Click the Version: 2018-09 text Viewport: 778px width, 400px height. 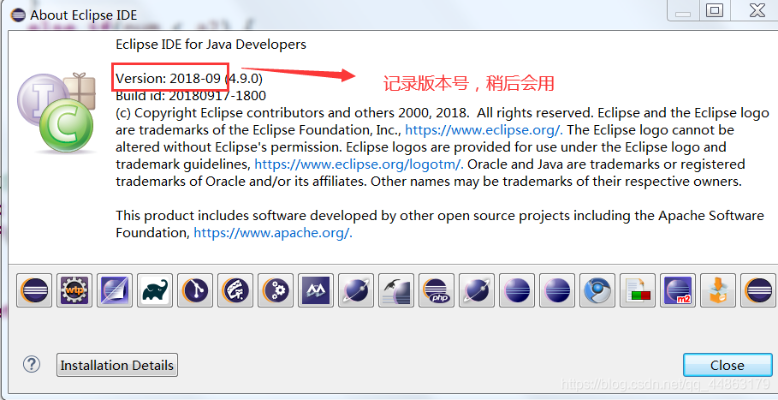pyautogui.click(x=168, y=78)
